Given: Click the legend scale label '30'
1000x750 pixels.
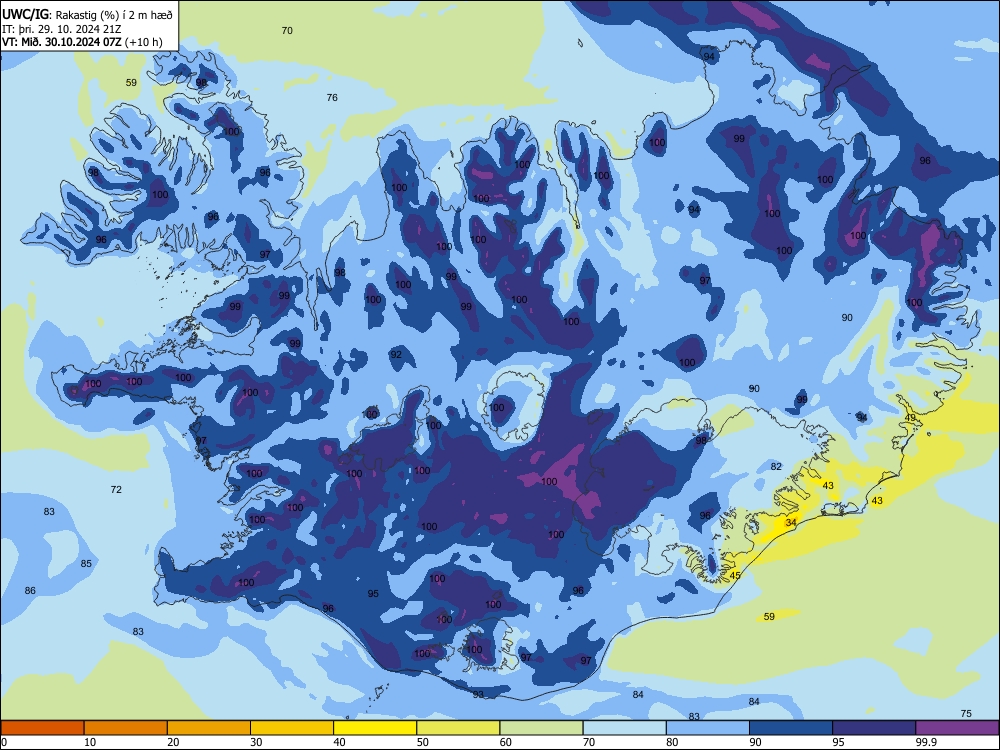Looking at the screenshot, I should [x=256, y=742].
